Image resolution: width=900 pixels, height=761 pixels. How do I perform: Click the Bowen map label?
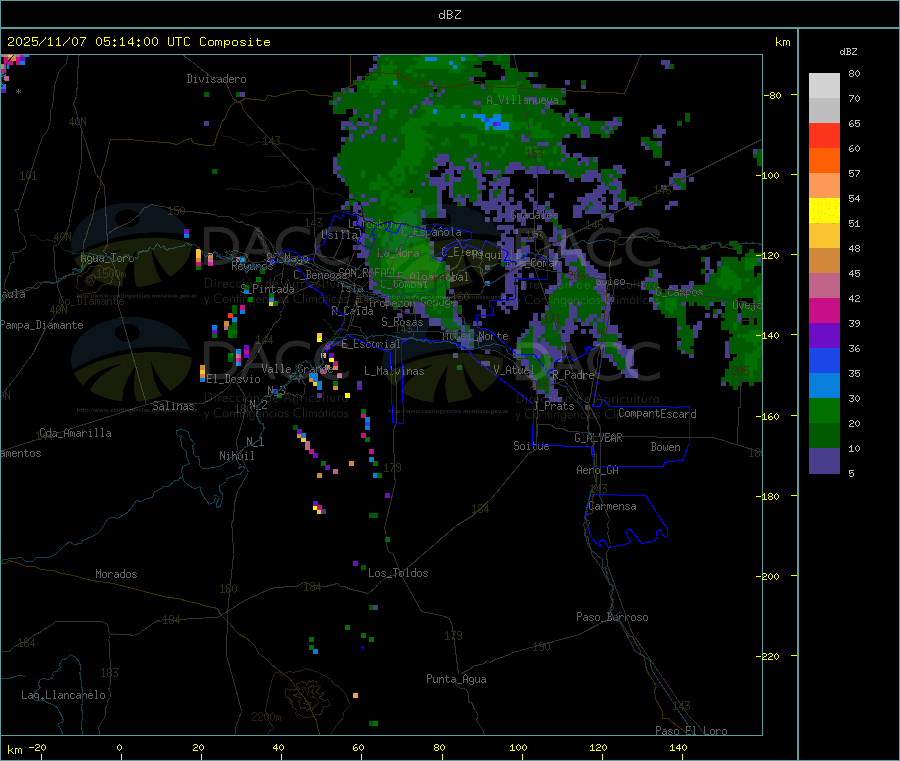point(665,447)
